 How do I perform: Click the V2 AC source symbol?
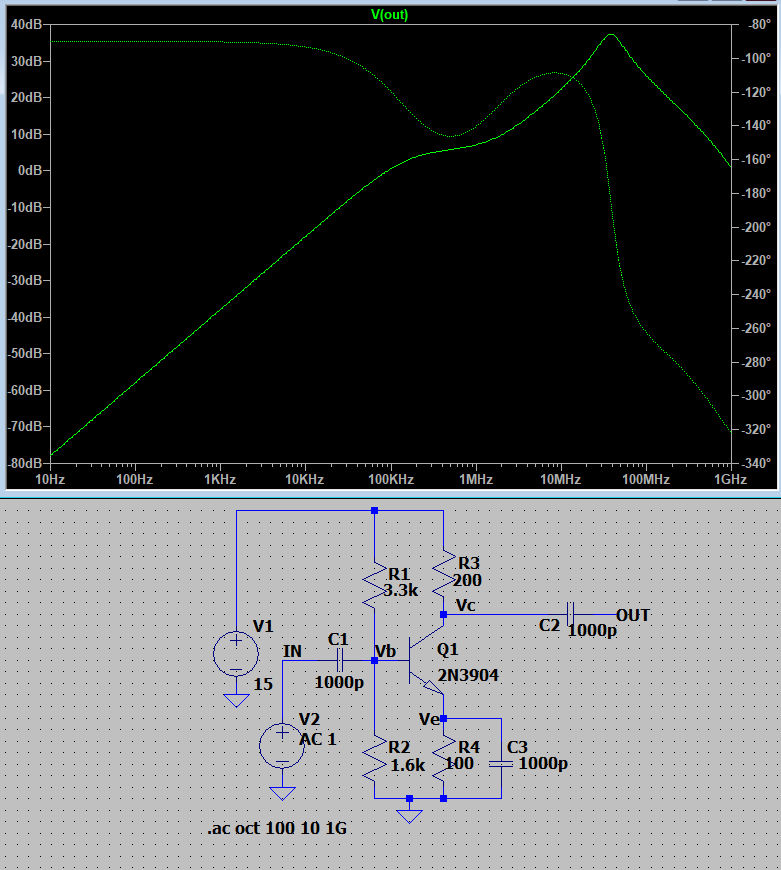click(282, 746)
